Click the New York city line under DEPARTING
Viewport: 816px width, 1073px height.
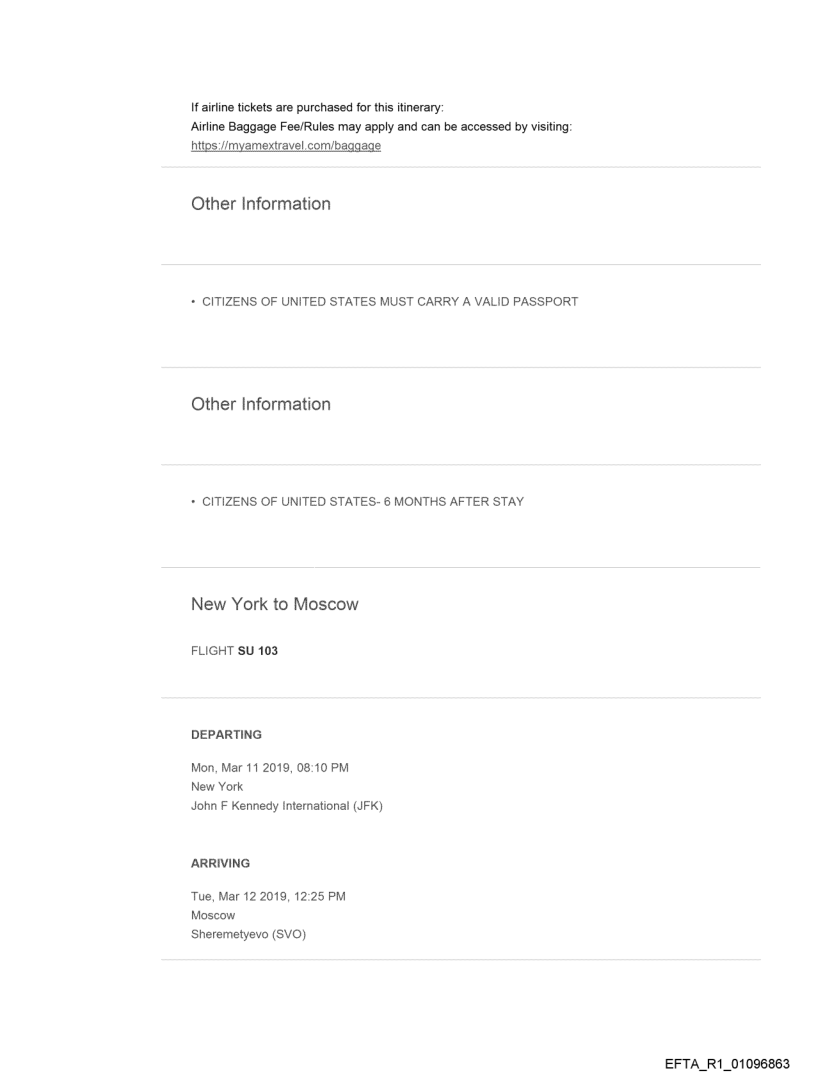point(217,787)
